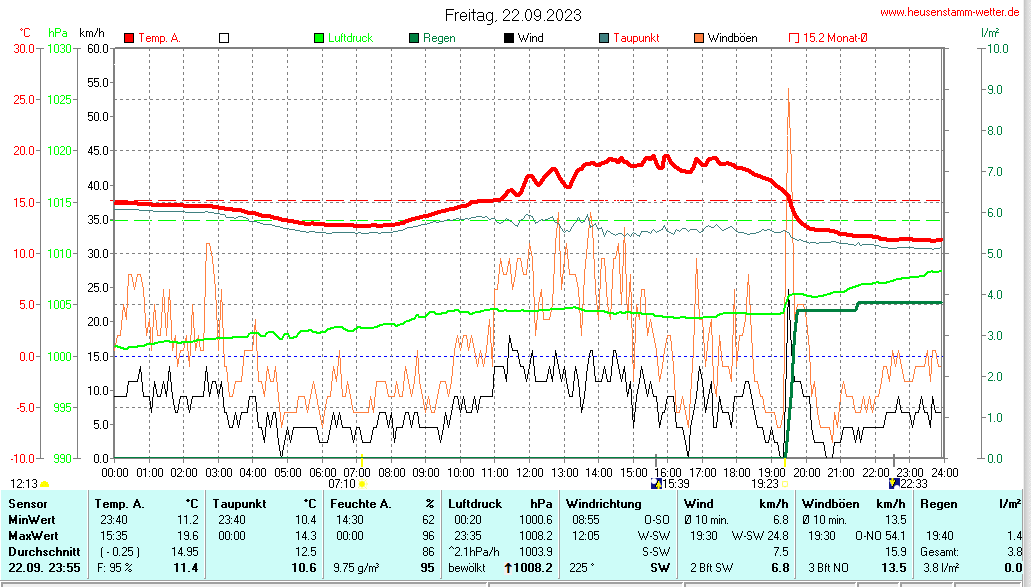Image resolution: width=1034 pixels, height=587 pixels.
Task: Click the sunset time label 19:23
Action: [x=765, y=483]
